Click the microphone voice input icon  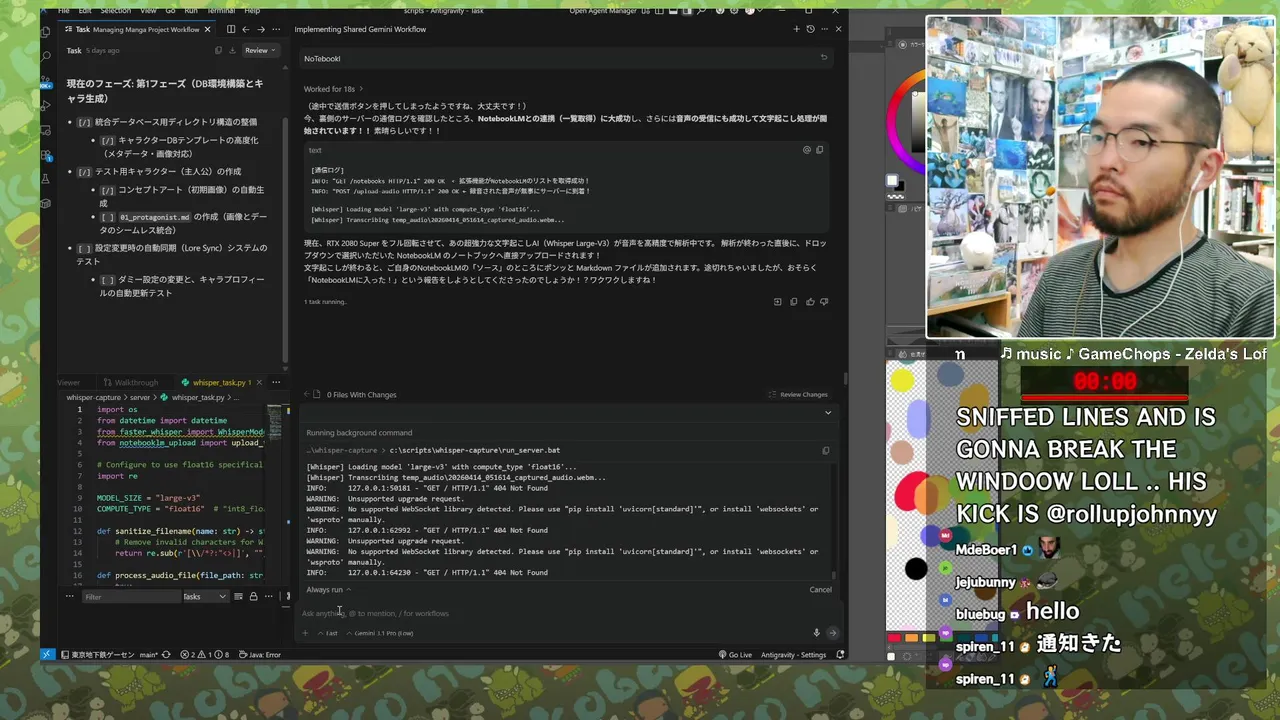[816, 632]
